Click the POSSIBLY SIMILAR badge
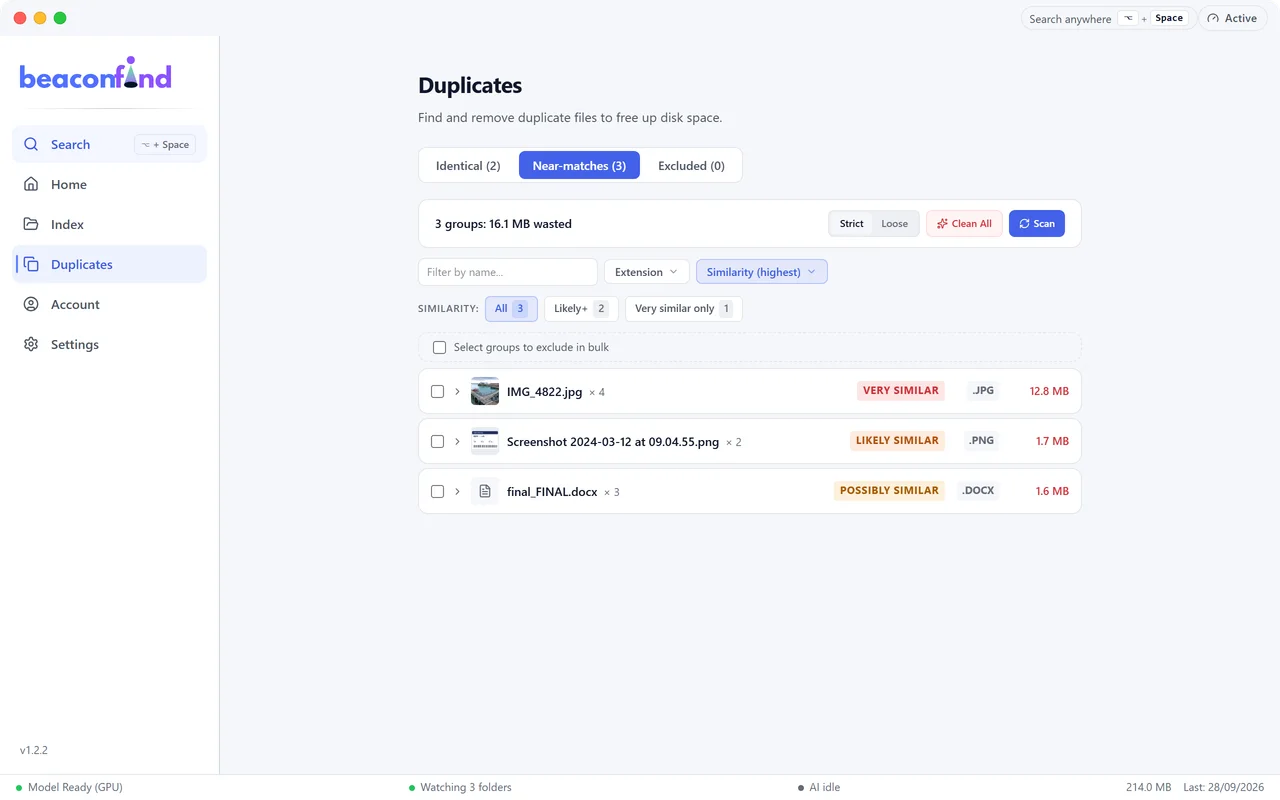 (889, 491)
